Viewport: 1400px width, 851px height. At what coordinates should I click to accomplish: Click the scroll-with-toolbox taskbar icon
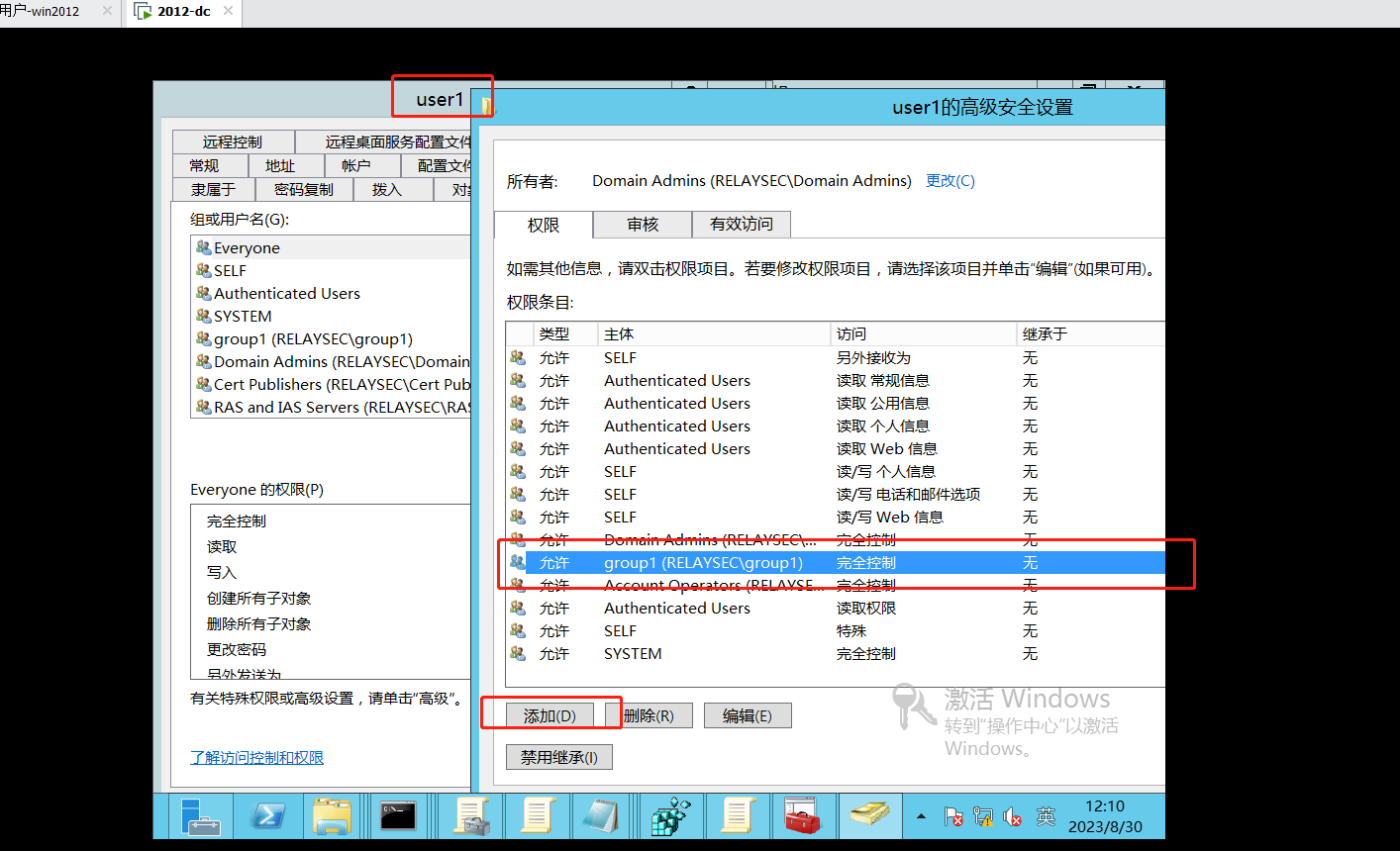pyautogui.click(x=471, y=816)
